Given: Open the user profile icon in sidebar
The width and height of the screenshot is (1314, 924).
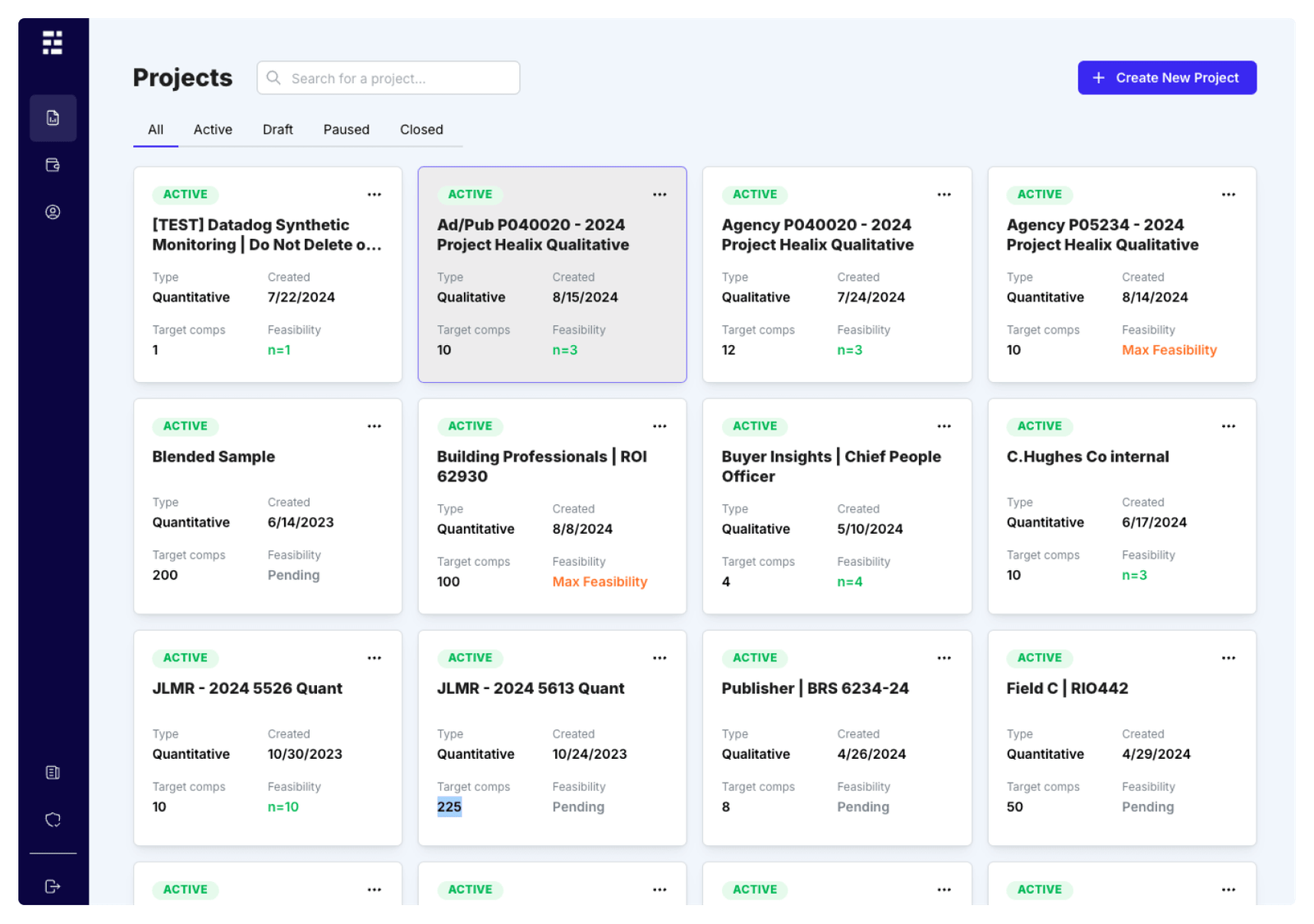Looking at the screenshot, I should [x=53, y=212].
